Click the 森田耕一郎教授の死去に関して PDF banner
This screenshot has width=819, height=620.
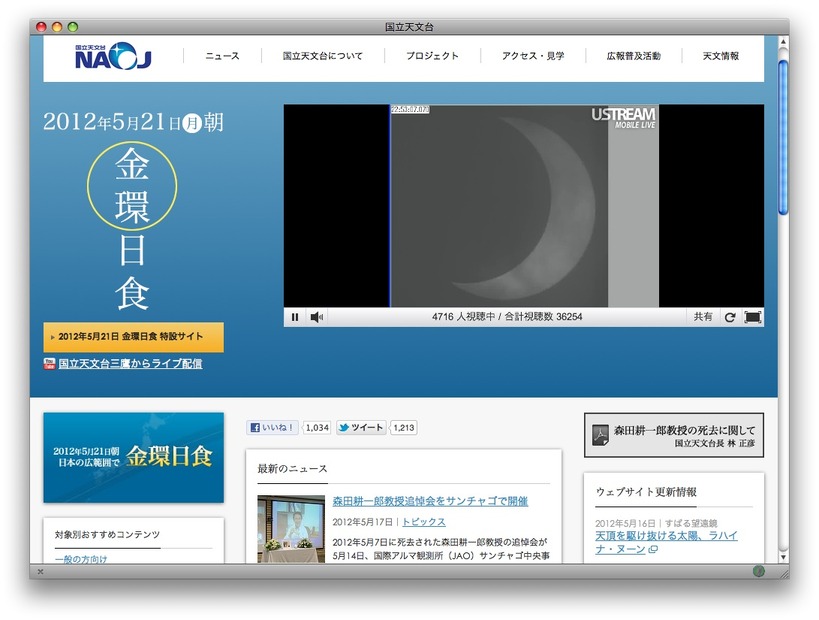point(673,435)
